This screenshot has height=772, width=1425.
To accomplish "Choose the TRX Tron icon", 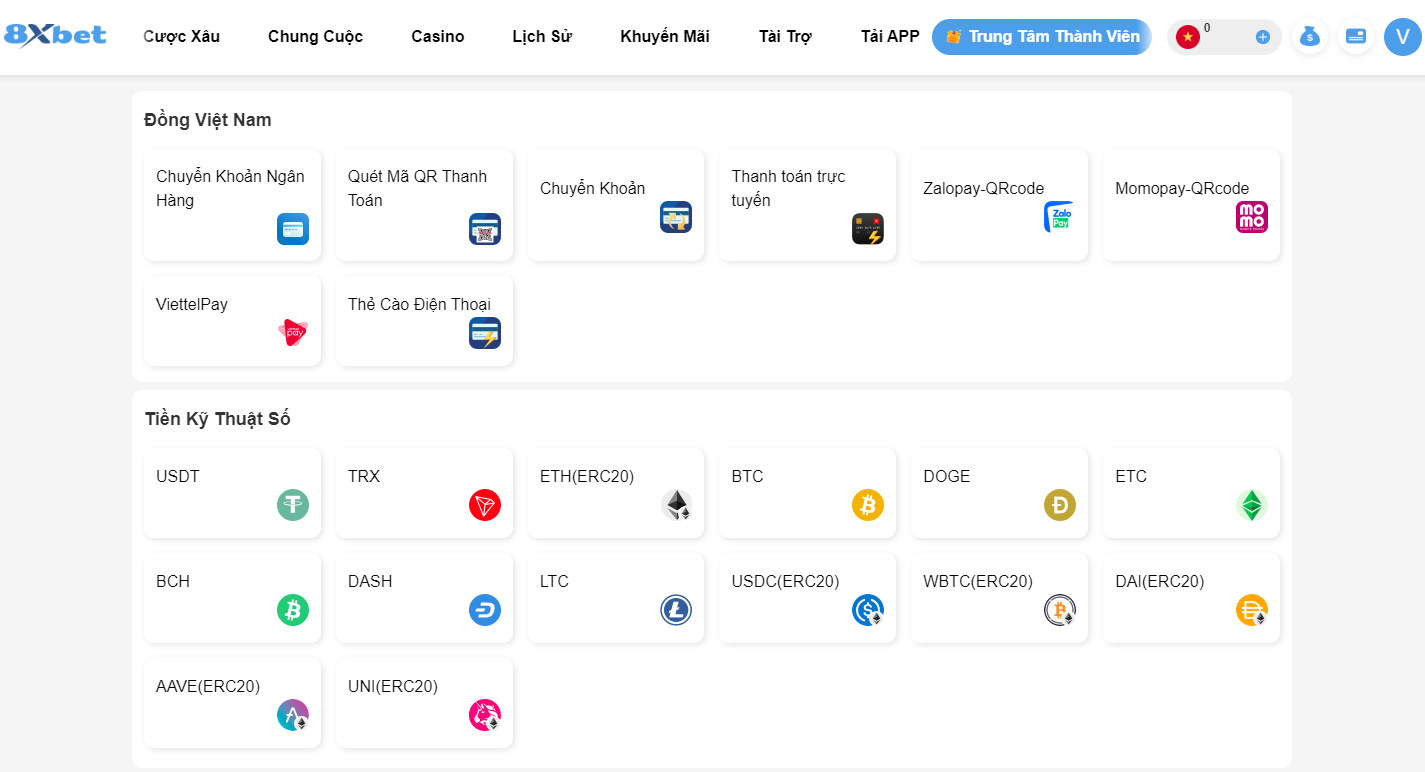I will pyautogui.click(x=484, y=505).
